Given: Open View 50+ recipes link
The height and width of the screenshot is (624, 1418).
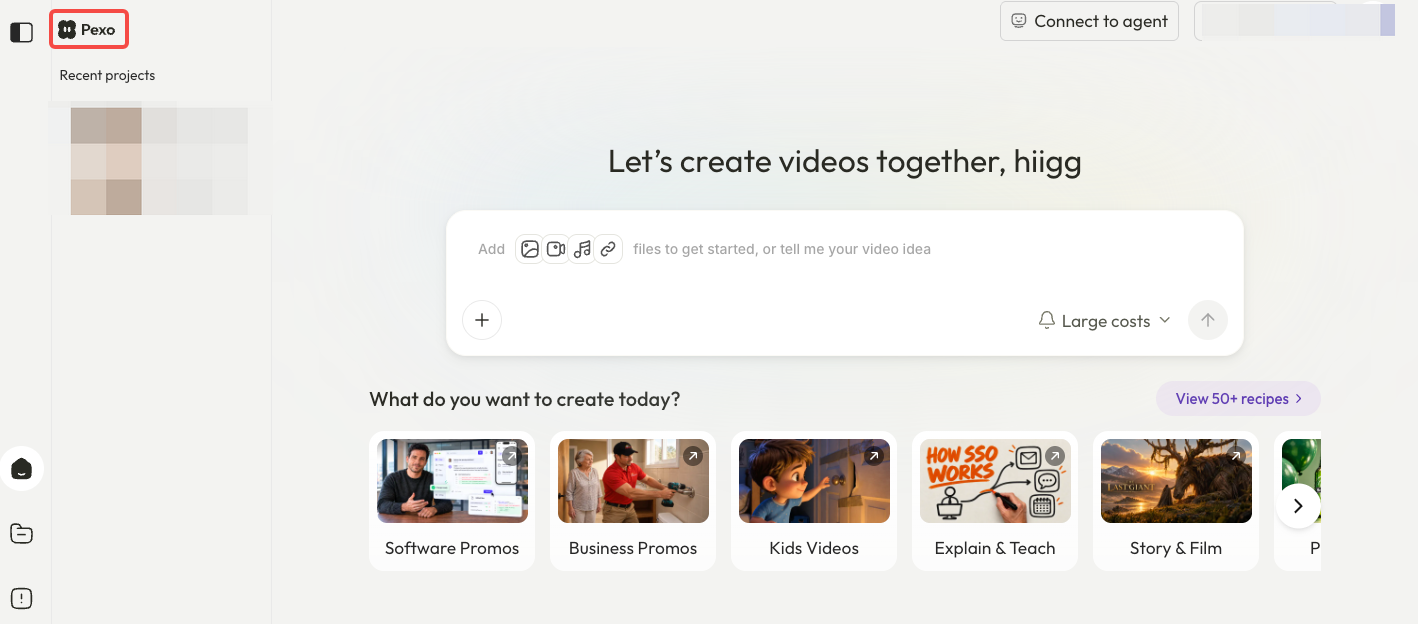Looking at the screenshot, I should point(1238,398).
